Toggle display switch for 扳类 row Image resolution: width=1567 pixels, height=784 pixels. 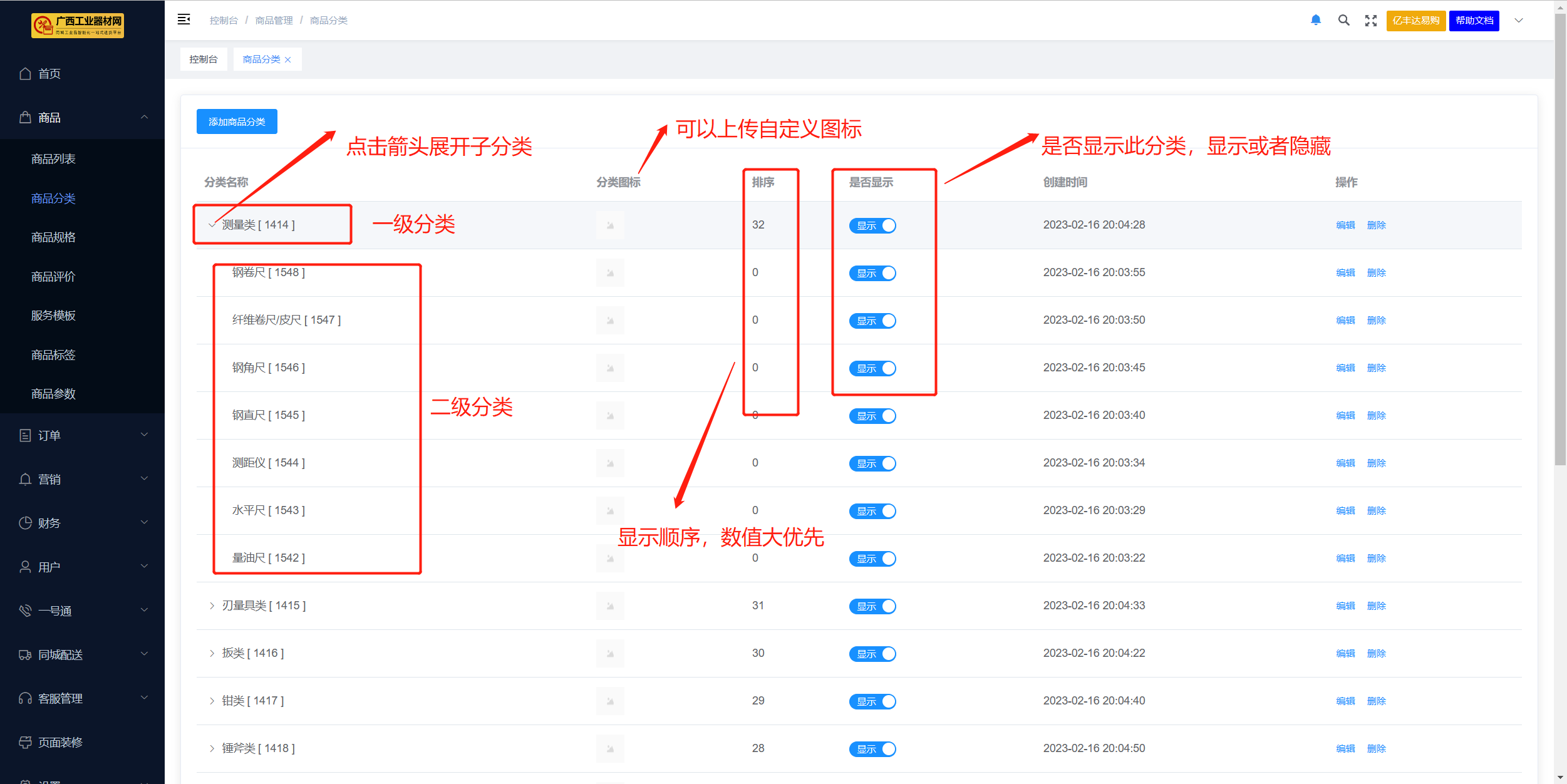pos(872,654)
